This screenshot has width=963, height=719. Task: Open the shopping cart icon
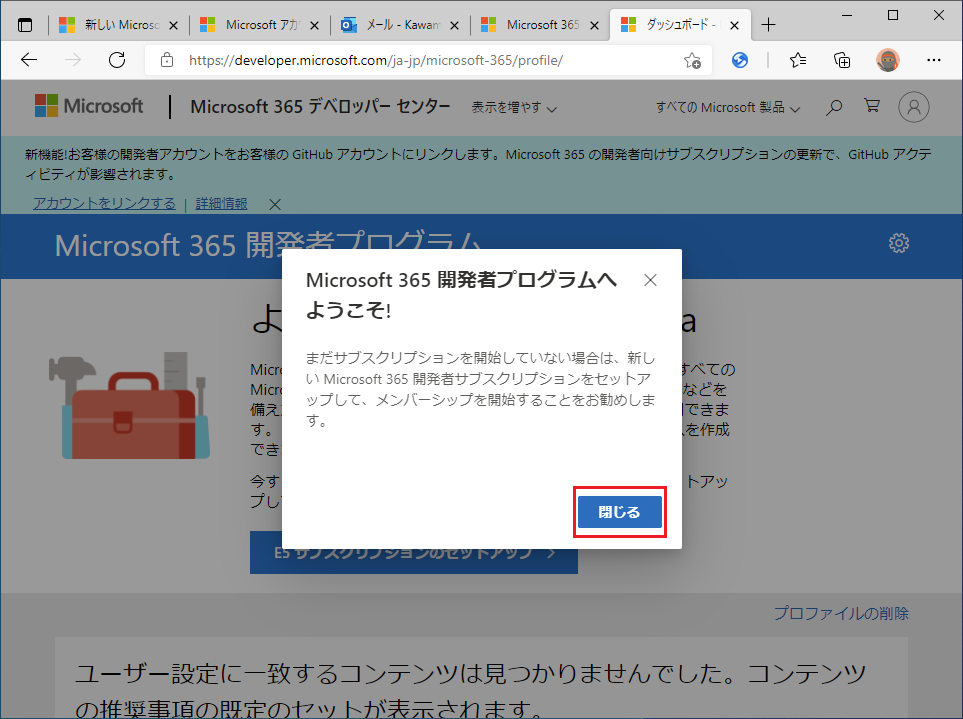pyautogui.click(x=871, y=106)
